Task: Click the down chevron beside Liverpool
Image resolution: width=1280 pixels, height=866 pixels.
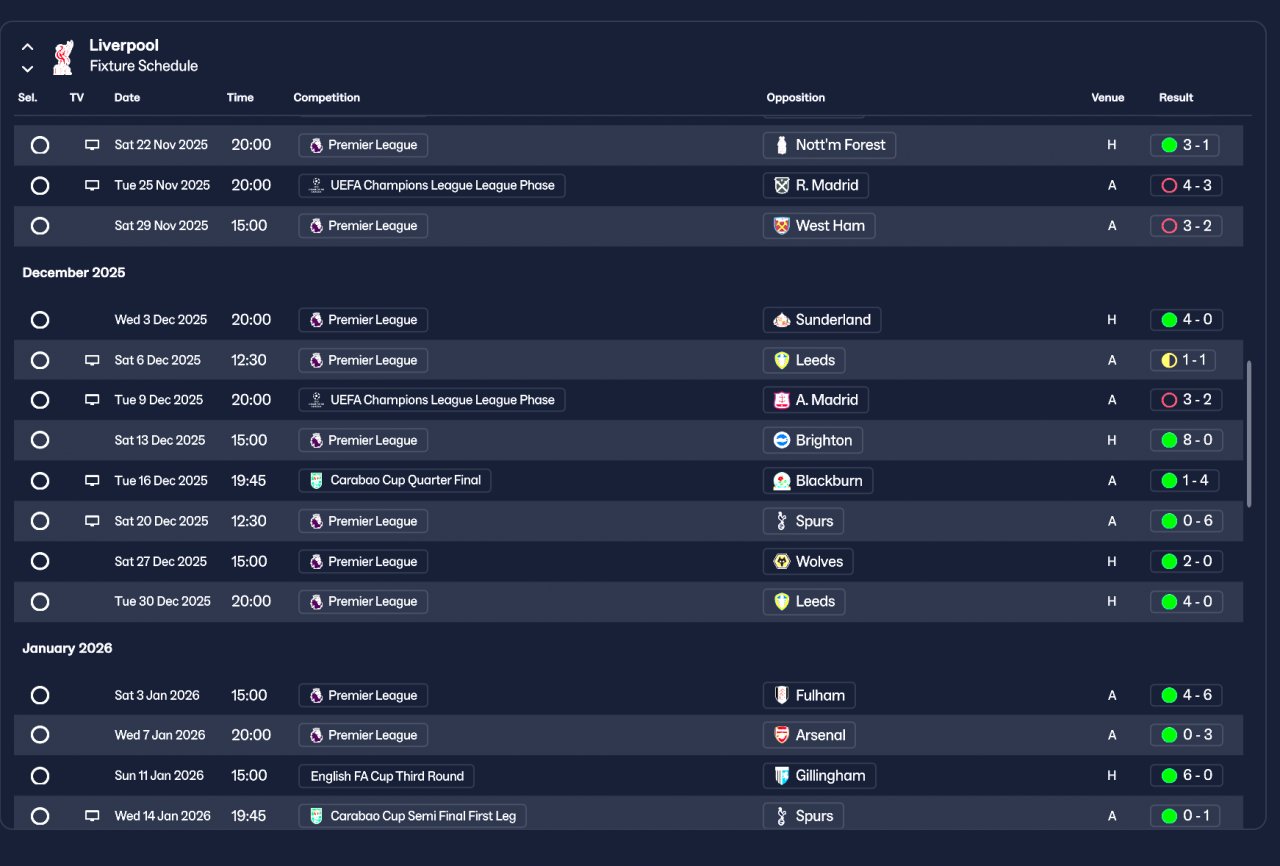Action: click(28, 69)
